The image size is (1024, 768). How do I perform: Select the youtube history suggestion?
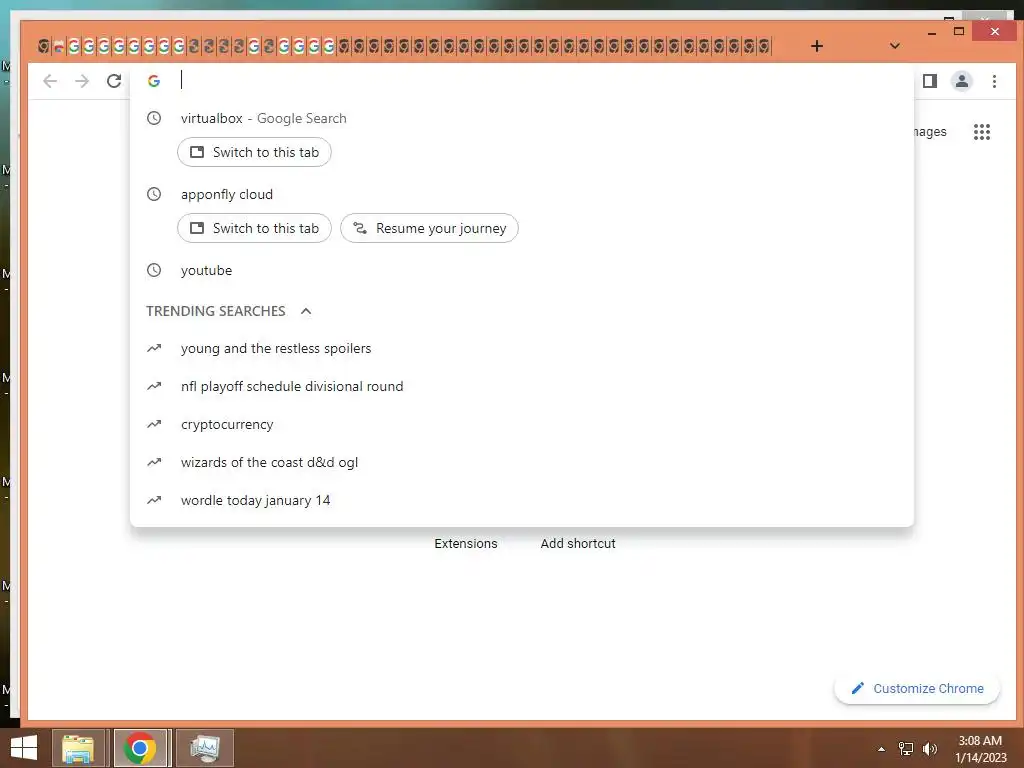[522, 270]
